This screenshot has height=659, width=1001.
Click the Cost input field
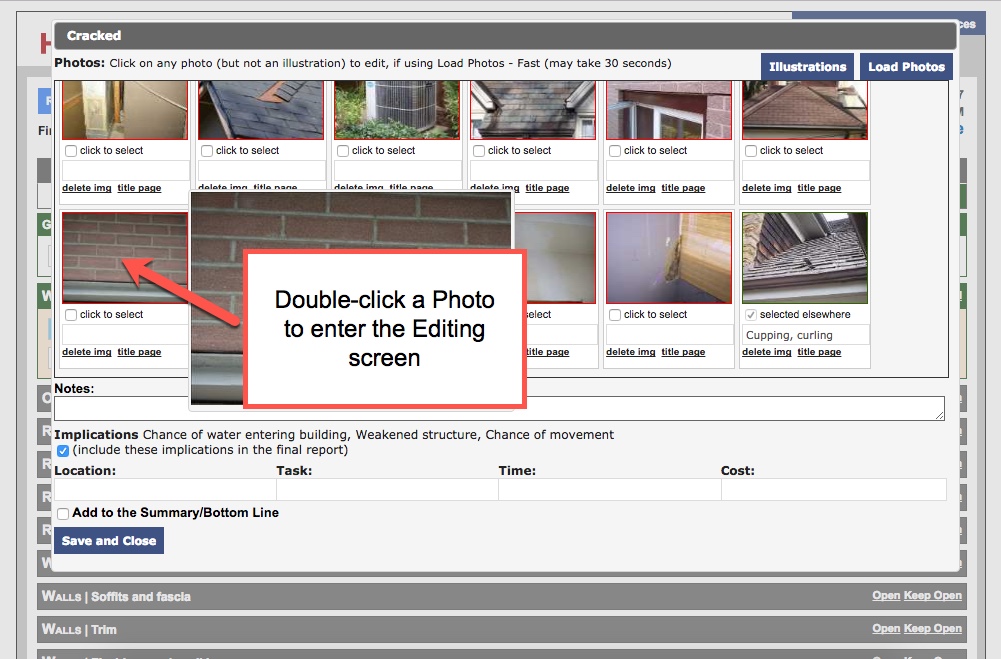835,489
